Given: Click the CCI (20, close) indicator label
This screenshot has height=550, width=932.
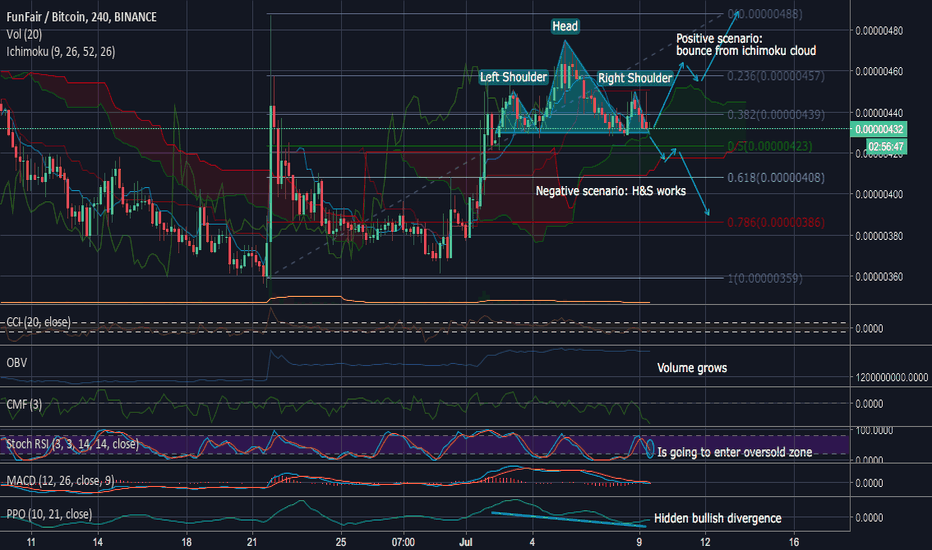Looking at the screenshot, I should [38, 322].
